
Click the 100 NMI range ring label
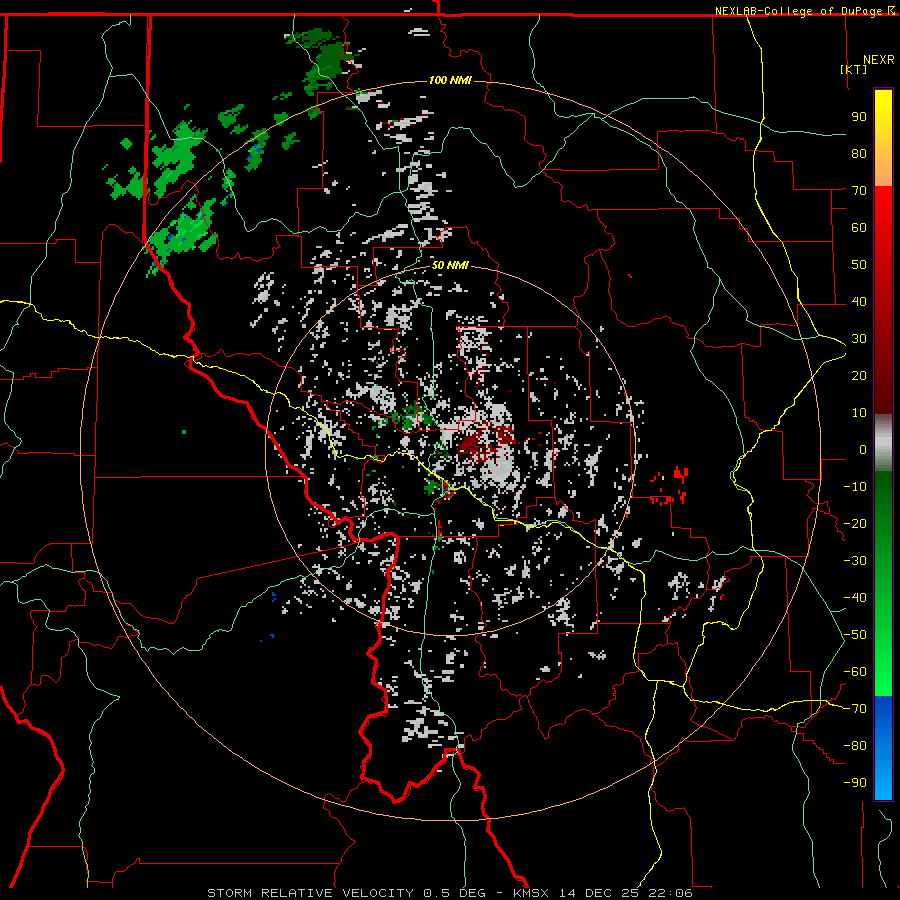point(450,80)
